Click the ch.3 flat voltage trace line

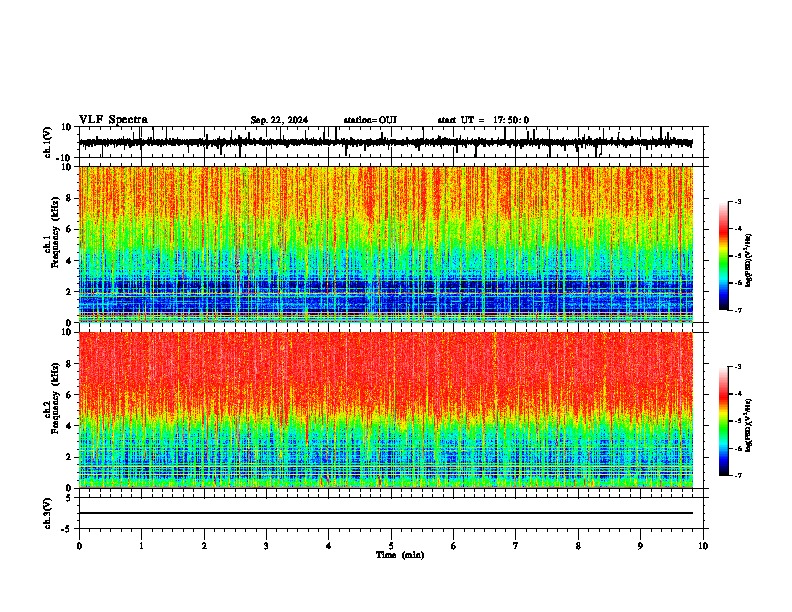click(x=386, y=513)
